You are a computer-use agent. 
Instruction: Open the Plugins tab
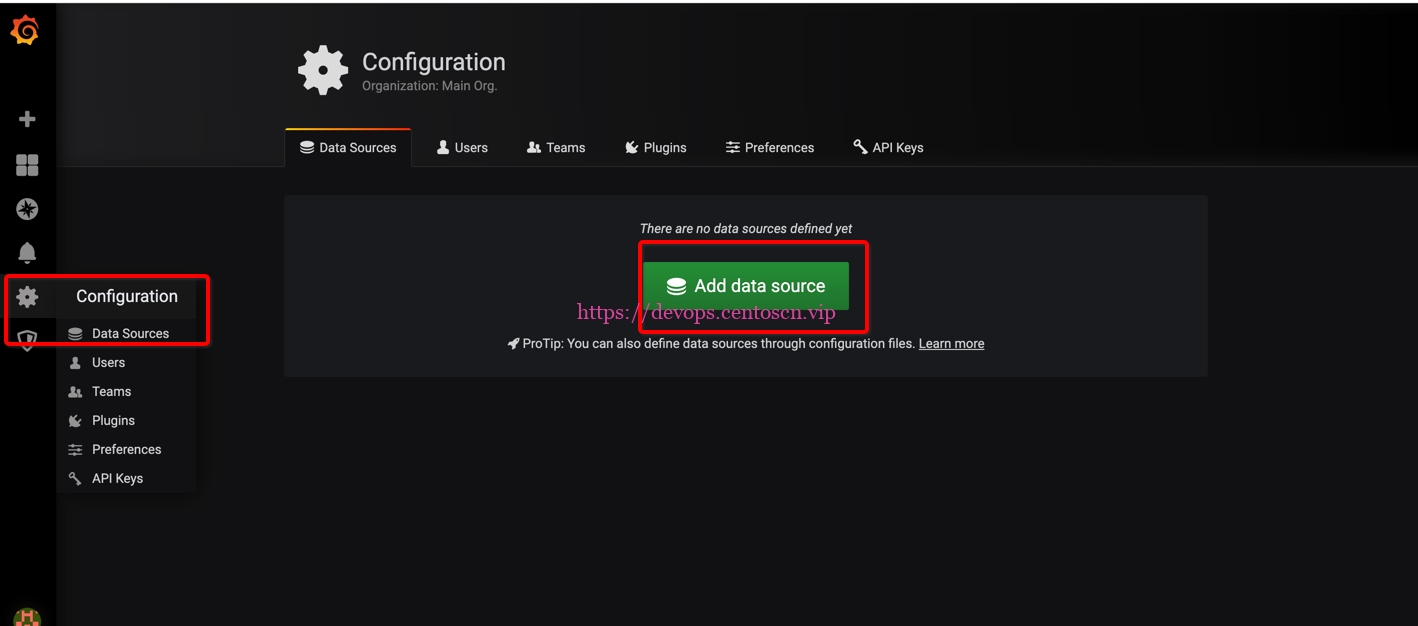[x=655, y=147]
